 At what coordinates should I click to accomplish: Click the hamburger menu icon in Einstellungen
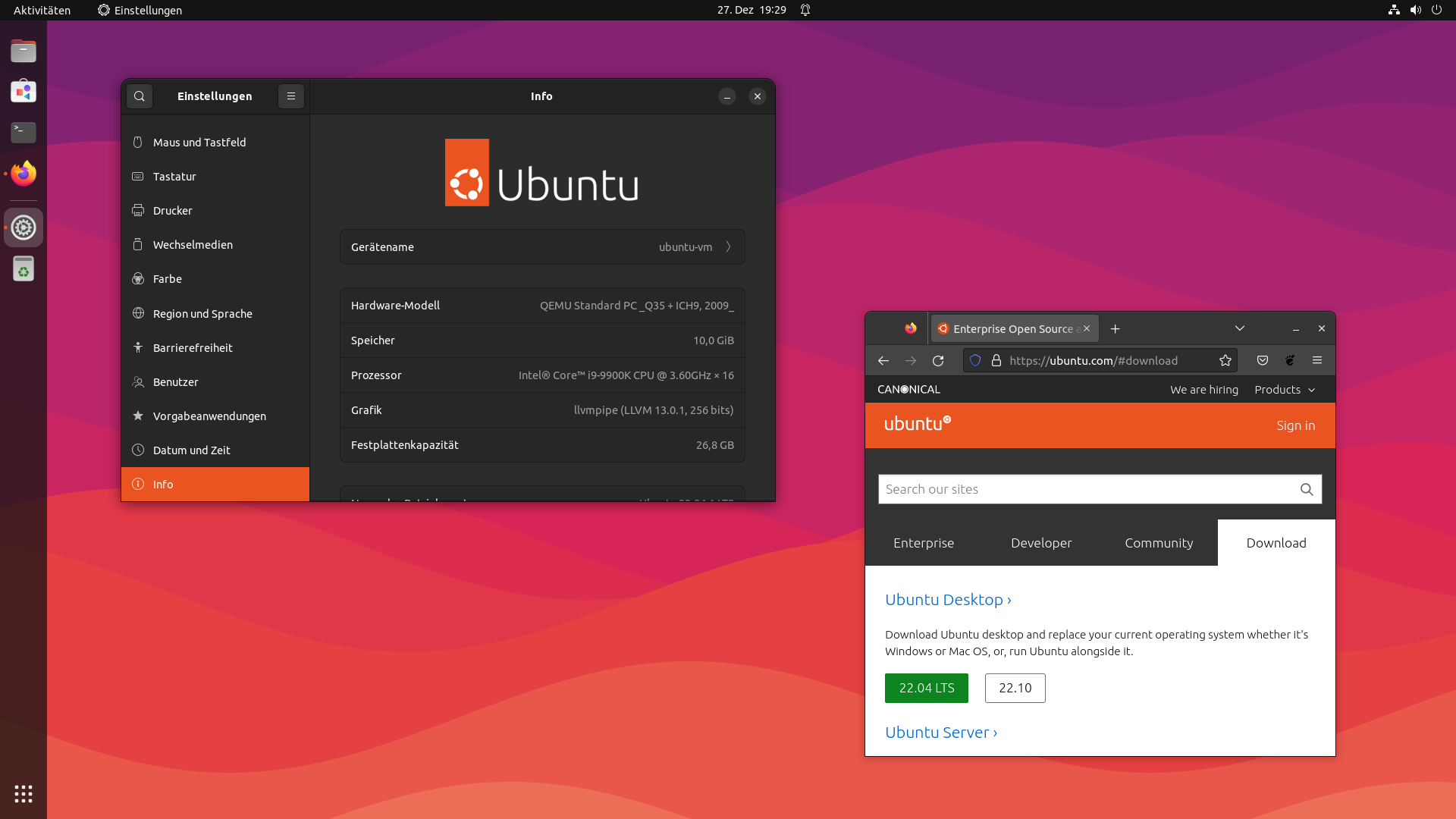click(291, 96)
